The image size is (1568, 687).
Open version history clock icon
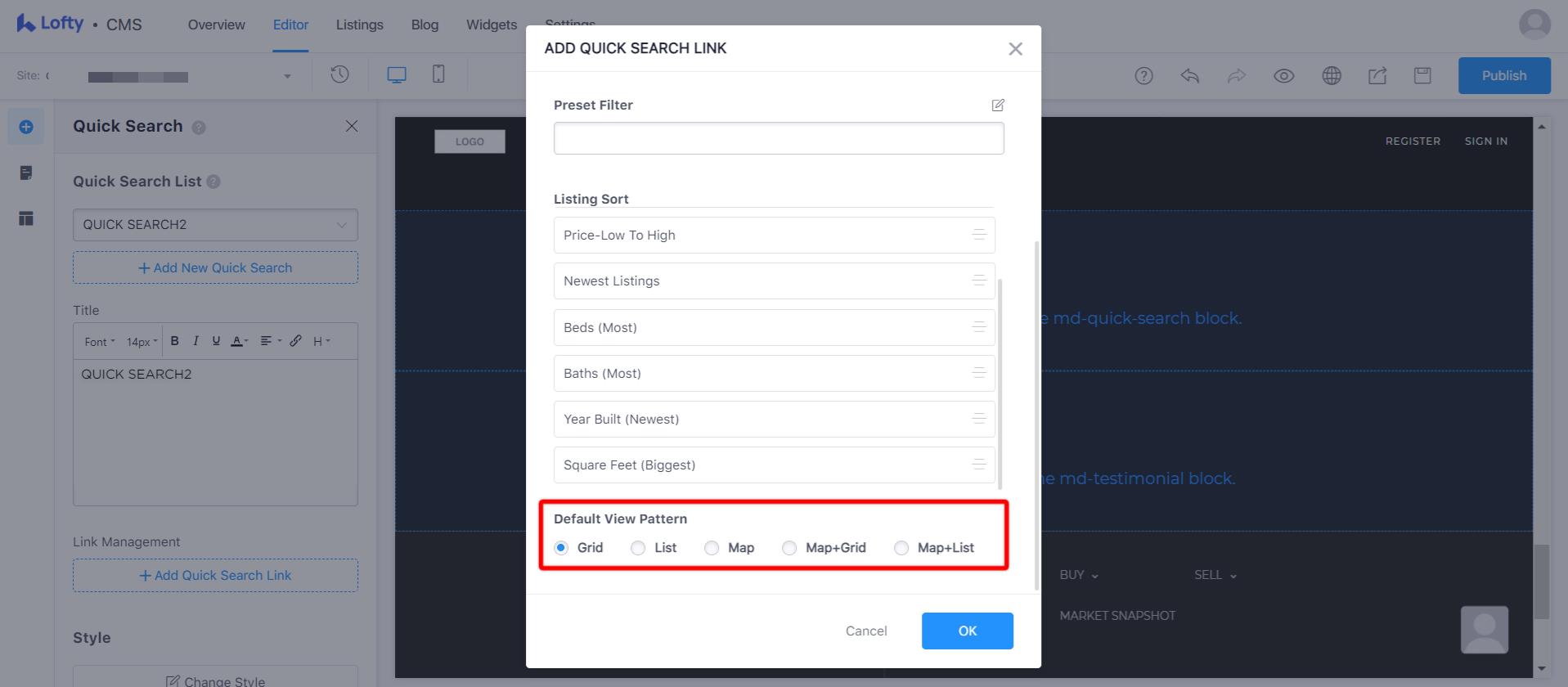339,74
